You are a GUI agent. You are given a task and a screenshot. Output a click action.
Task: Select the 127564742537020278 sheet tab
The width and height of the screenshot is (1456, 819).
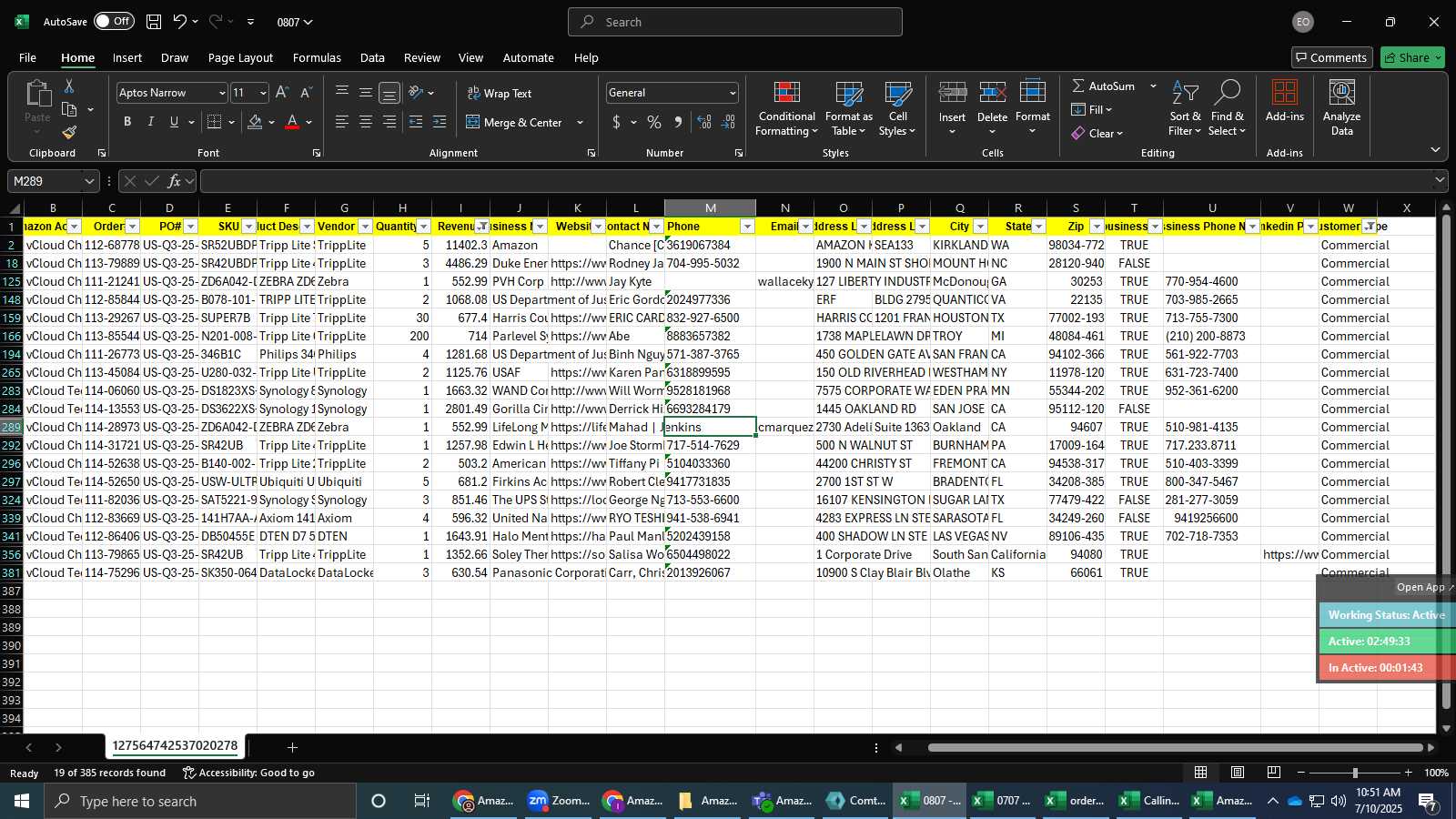coord(175,745)
